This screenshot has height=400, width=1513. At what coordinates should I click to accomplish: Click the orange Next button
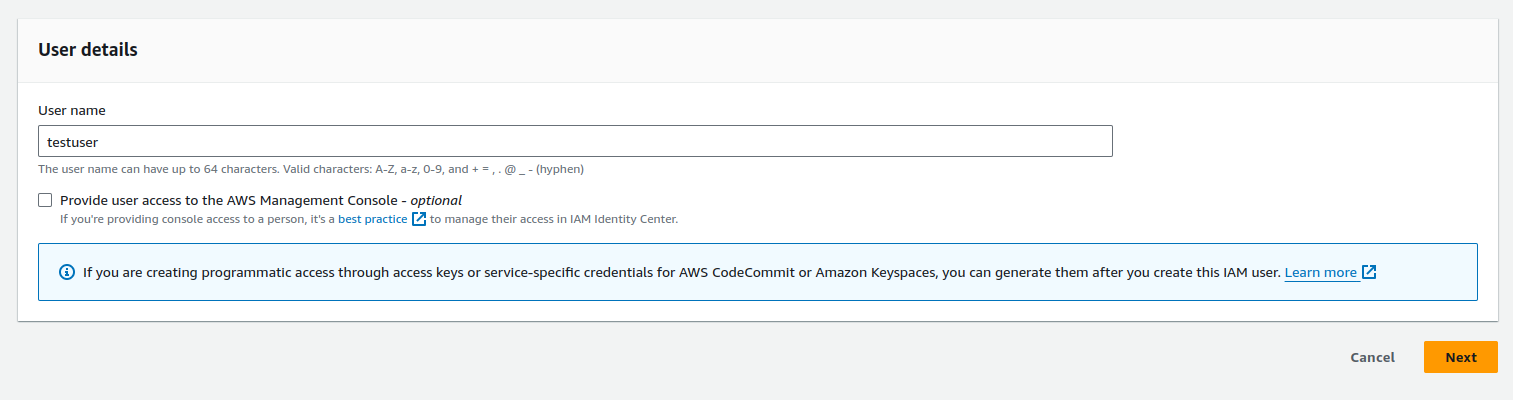1460,357
